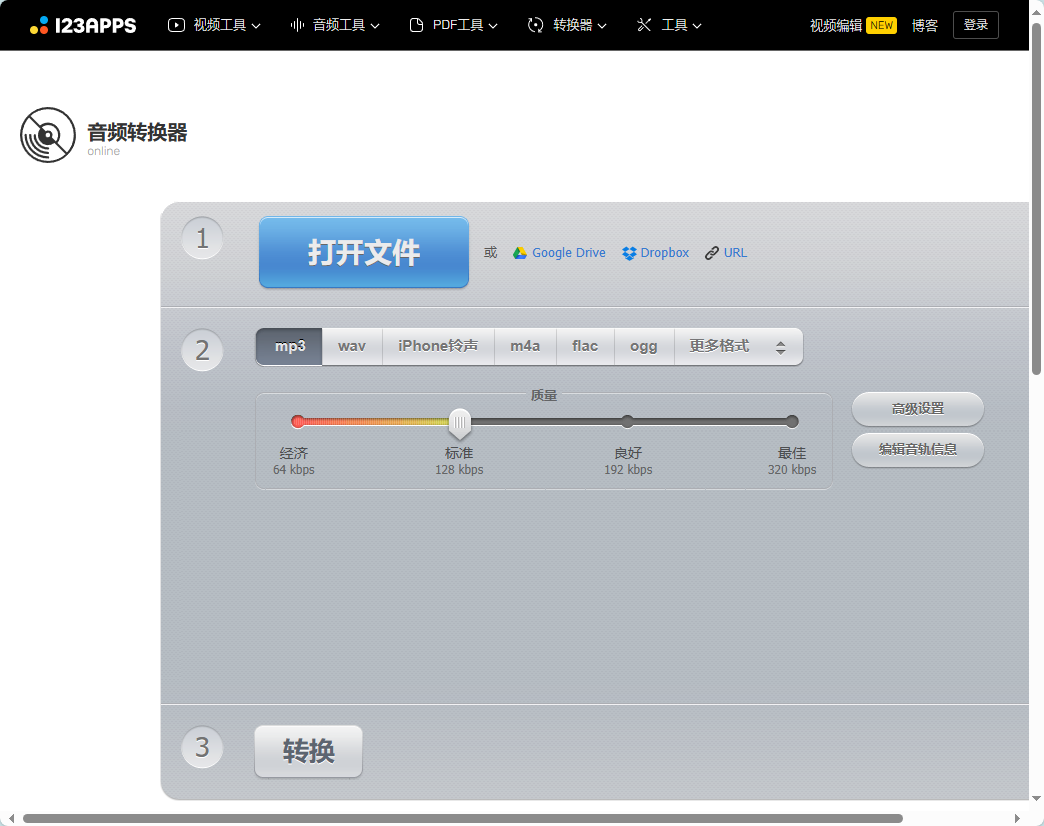
Task: Open the 博客 blog link
Action: pyautogui.click(x=924, y=25)
